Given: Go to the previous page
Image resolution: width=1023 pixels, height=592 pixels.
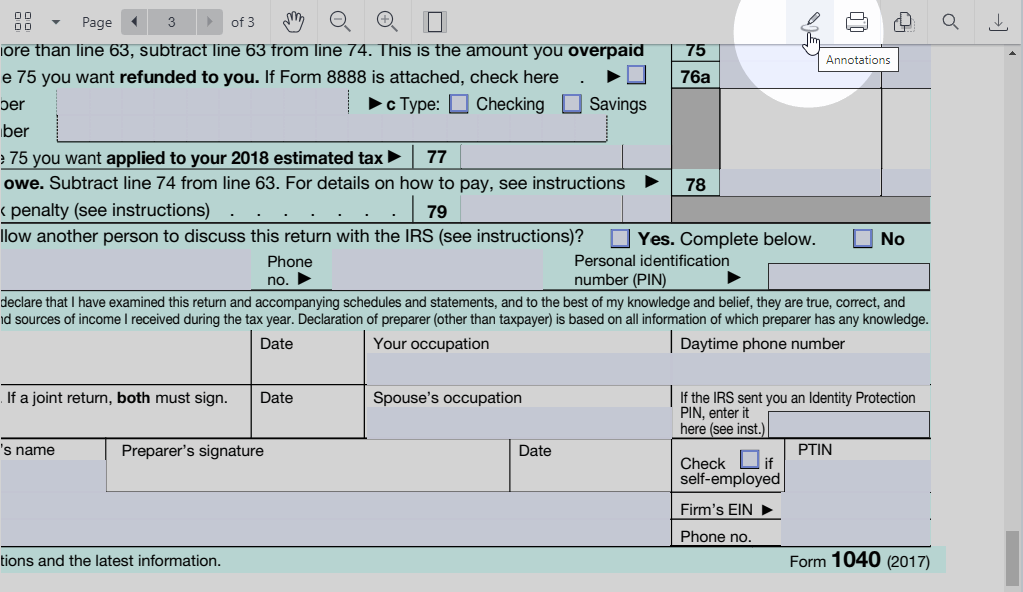Looking at the screenshot, I should click(x=135, y=22).
